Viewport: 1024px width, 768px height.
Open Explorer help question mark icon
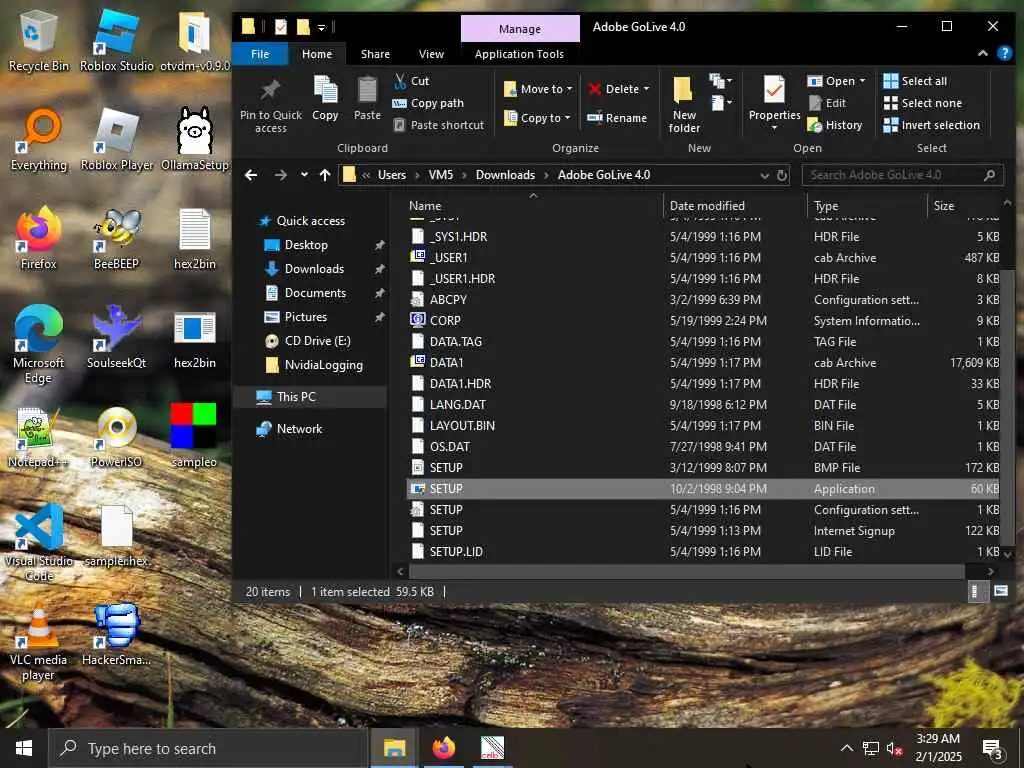tap(1004, 54)
